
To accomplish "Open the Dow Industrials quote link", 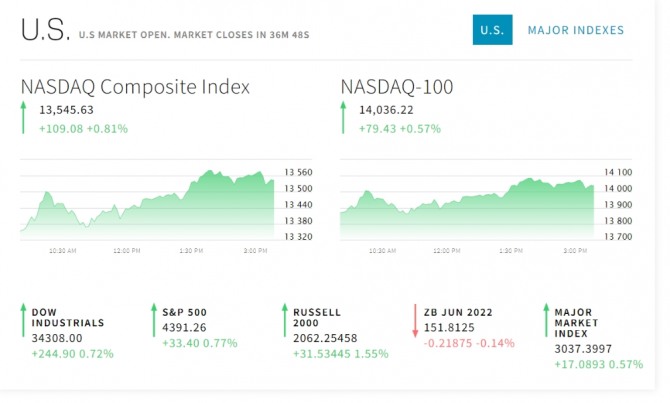I will (68, 317).
